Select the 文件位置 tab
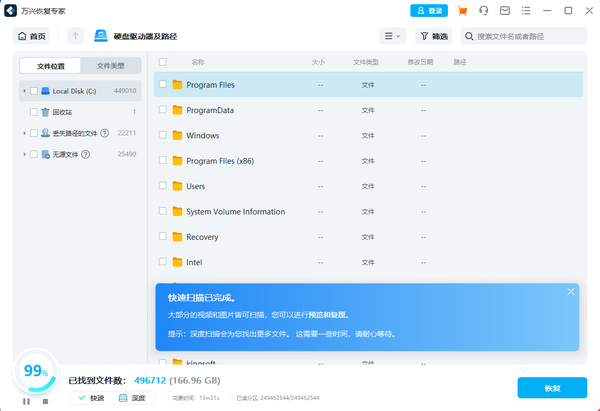This screenshot has height=411, width=600. pos(51,65)
